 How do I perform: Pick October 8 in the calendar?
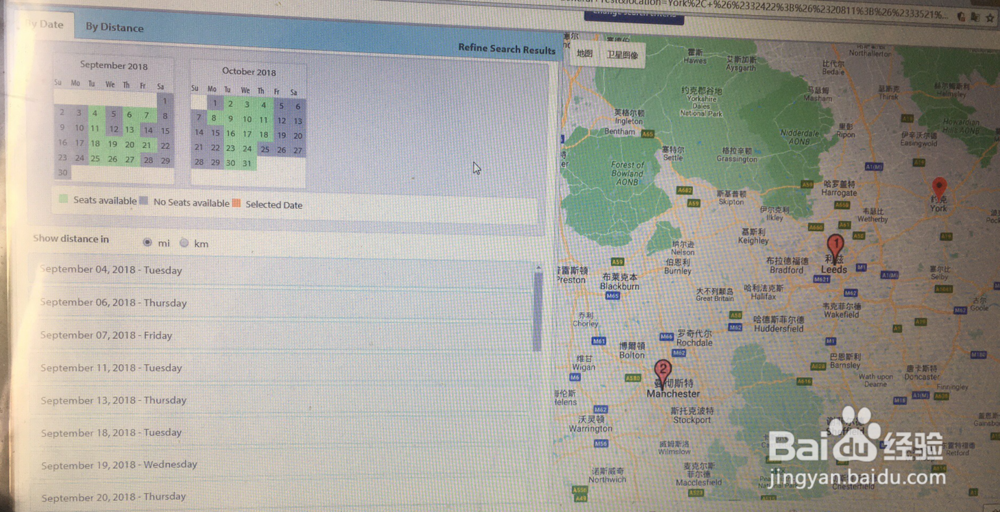click(214, 118)
